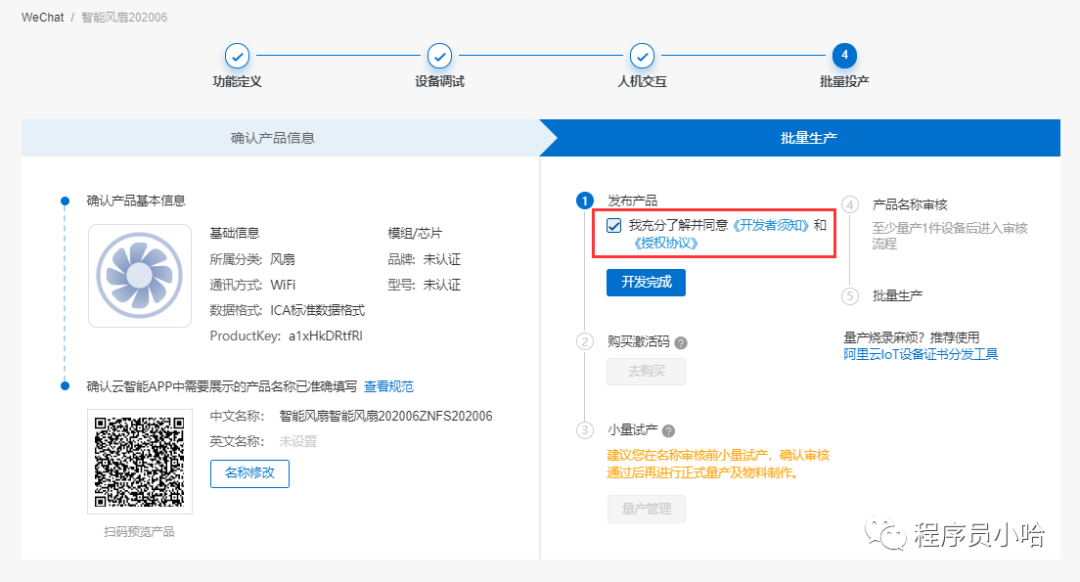The height and width of the screenshot is (582, 1080).
Task: Open the 《开发者须知》 link
Action: coord(771,225)
